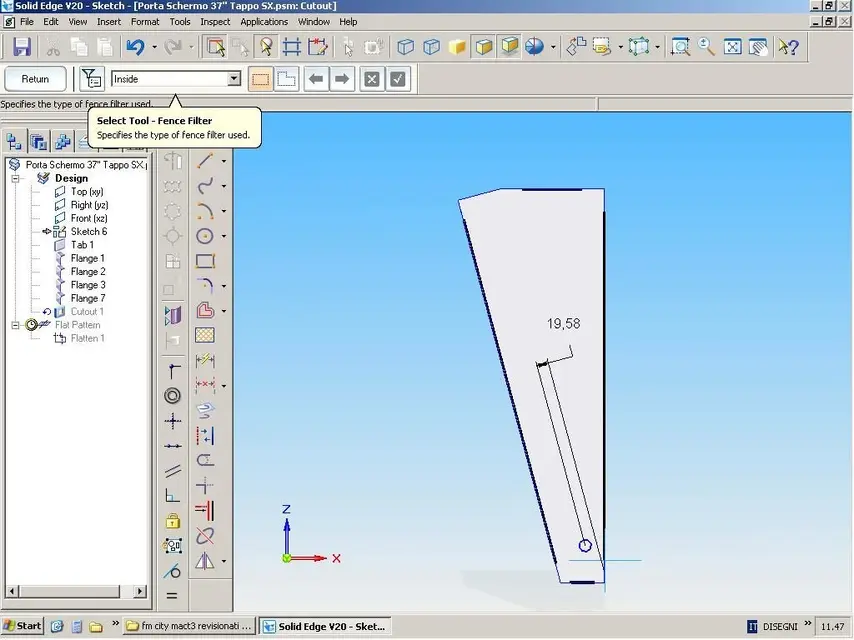Click the Parallel relationship icon

[x=173, y=471]
